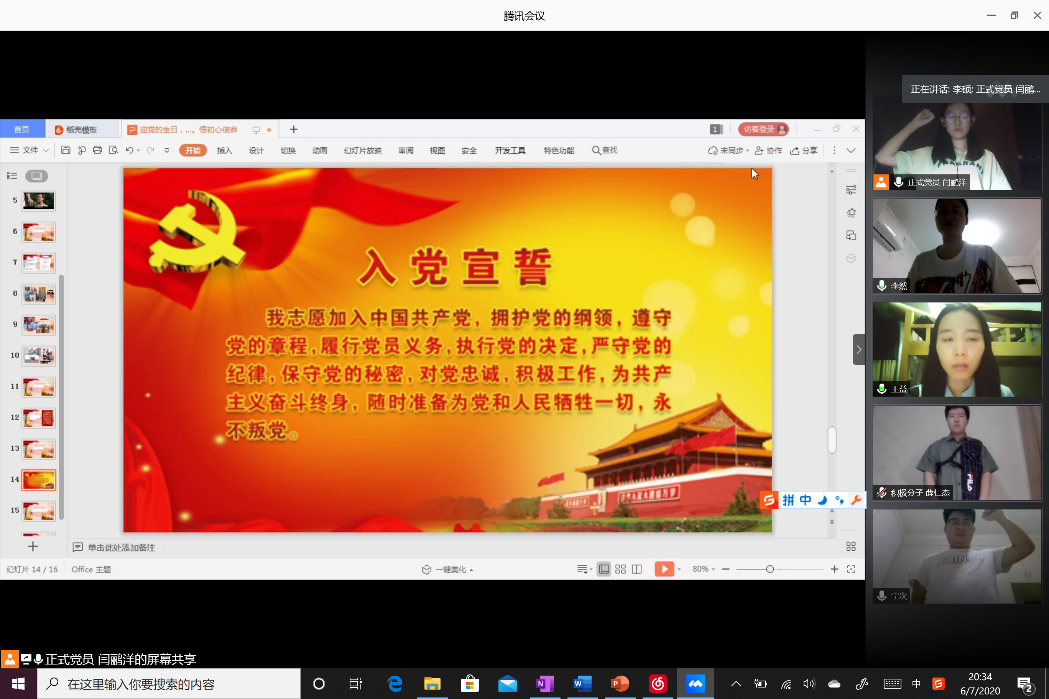1049x699 pixels.
Task: Switch to Slide Sorter view
Action: pyautogui.click(x=620, y=569)
